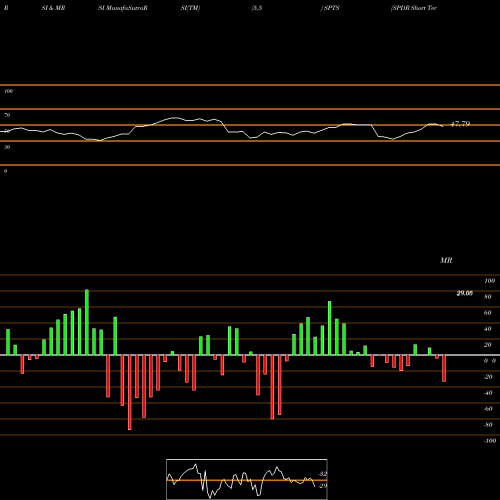Click the last red bar in MR histogram
This screenshot has width=500, height=500.
click(444, 368)
